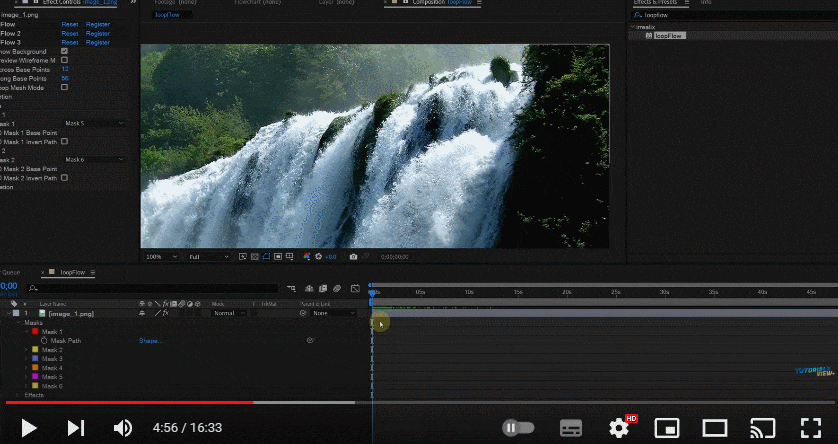Open the 100% magnification dropdown
838x444 pixels.
click(x=161, y=257)
